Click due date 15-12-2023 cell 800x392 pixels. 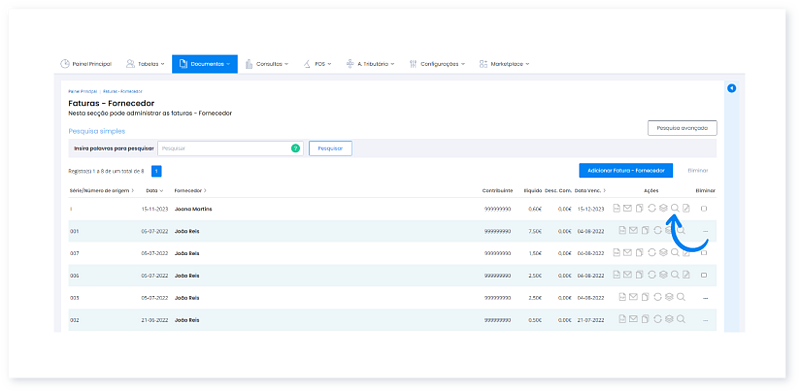591,209
